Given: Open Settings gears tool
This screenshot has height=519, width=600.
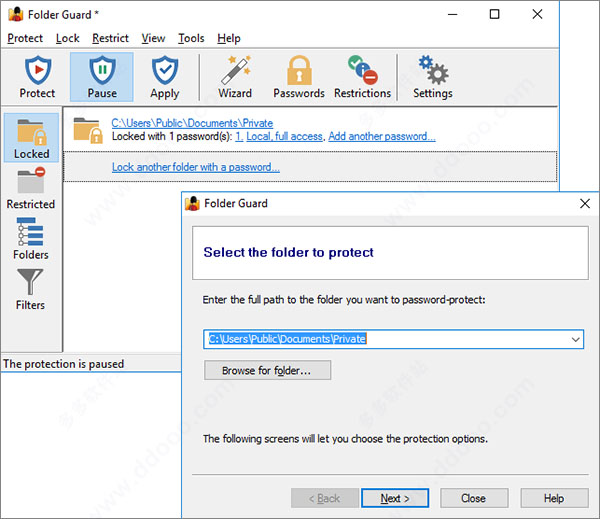Looking at the screenshot, I should [433, 77].
